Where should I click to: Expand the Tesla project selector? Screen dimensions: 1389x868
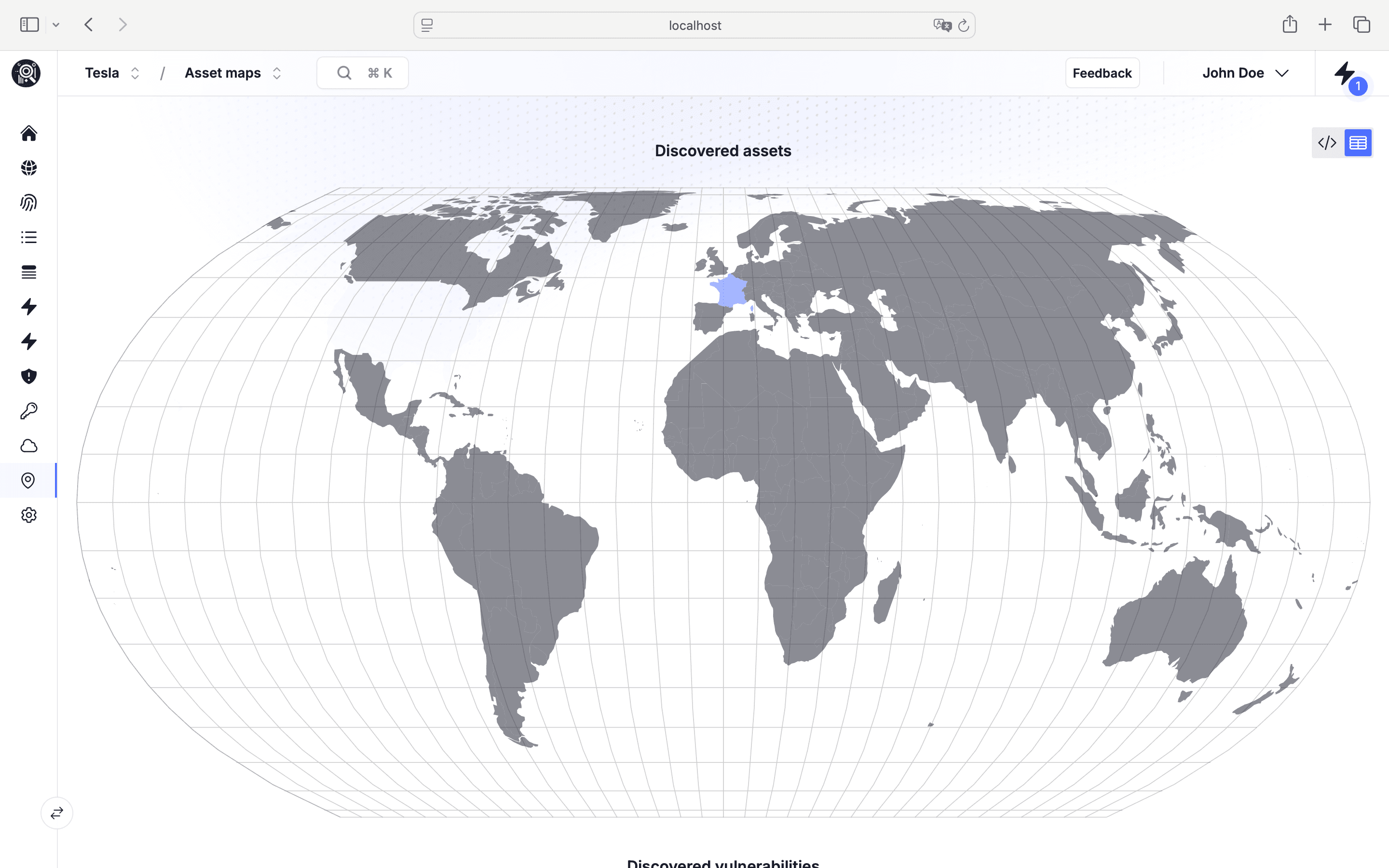[x=112, y=73]
